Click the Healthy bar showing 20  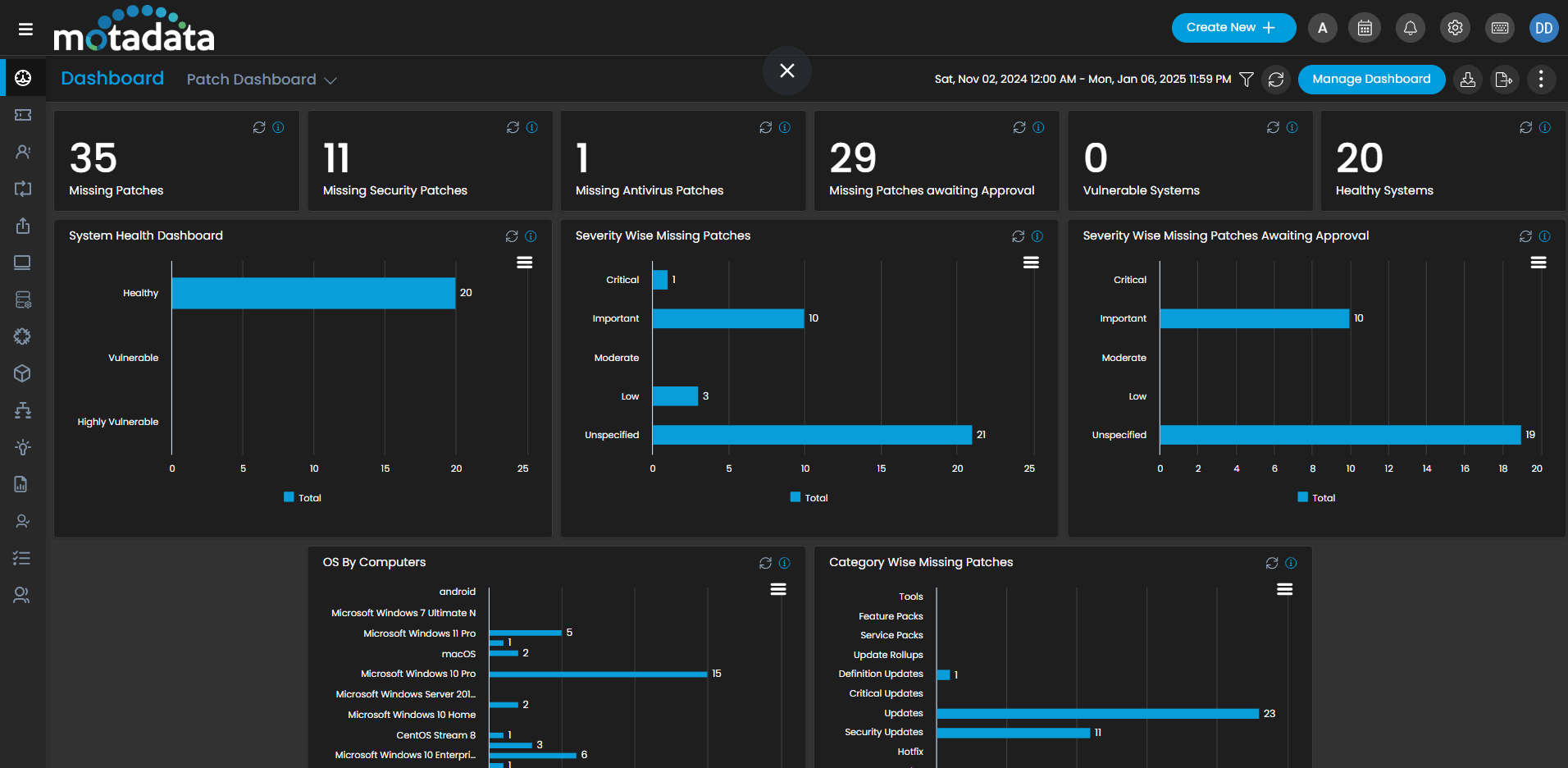point(313,293)
